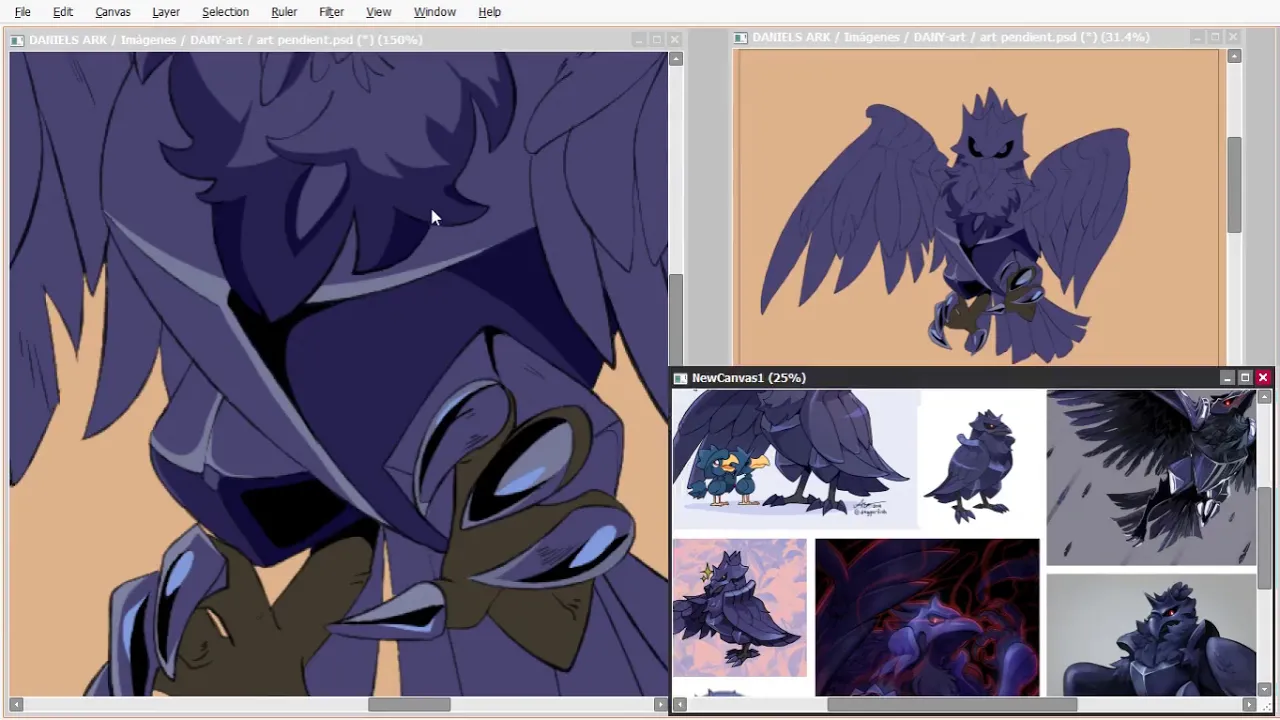This screenshot has height=720, width=1280.
Task: Click the gray background armored bird reference
Action: click(1151, 635)
